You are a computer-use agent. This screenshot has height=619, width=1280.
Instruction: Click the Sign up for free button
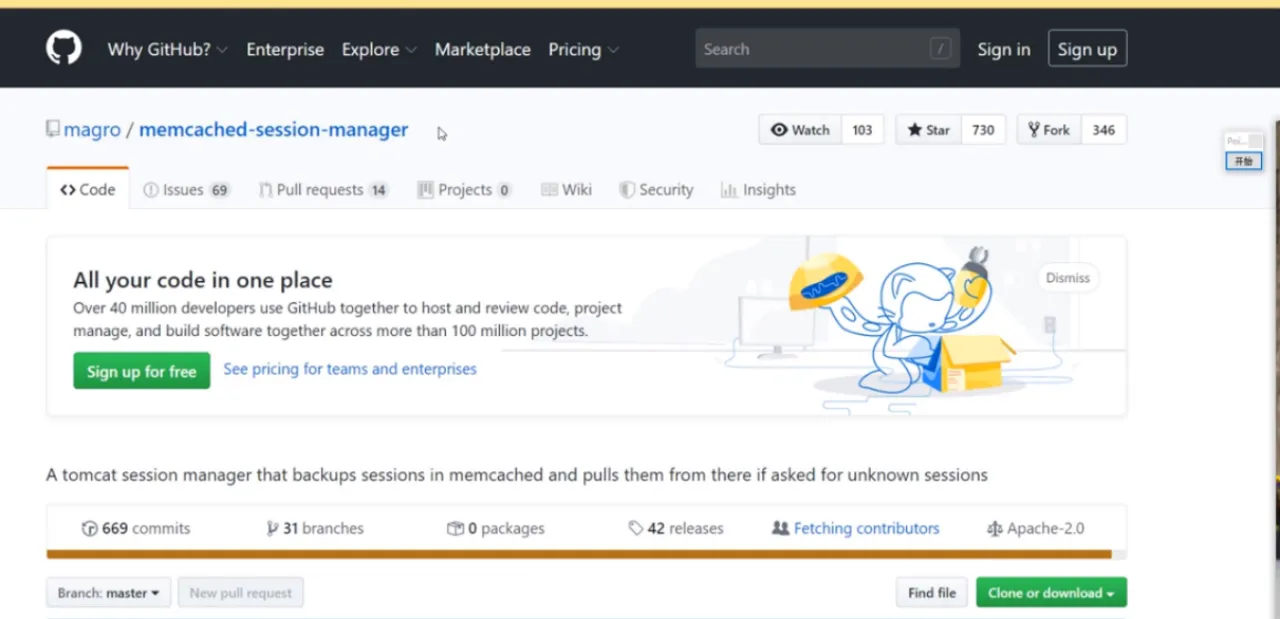141,371
